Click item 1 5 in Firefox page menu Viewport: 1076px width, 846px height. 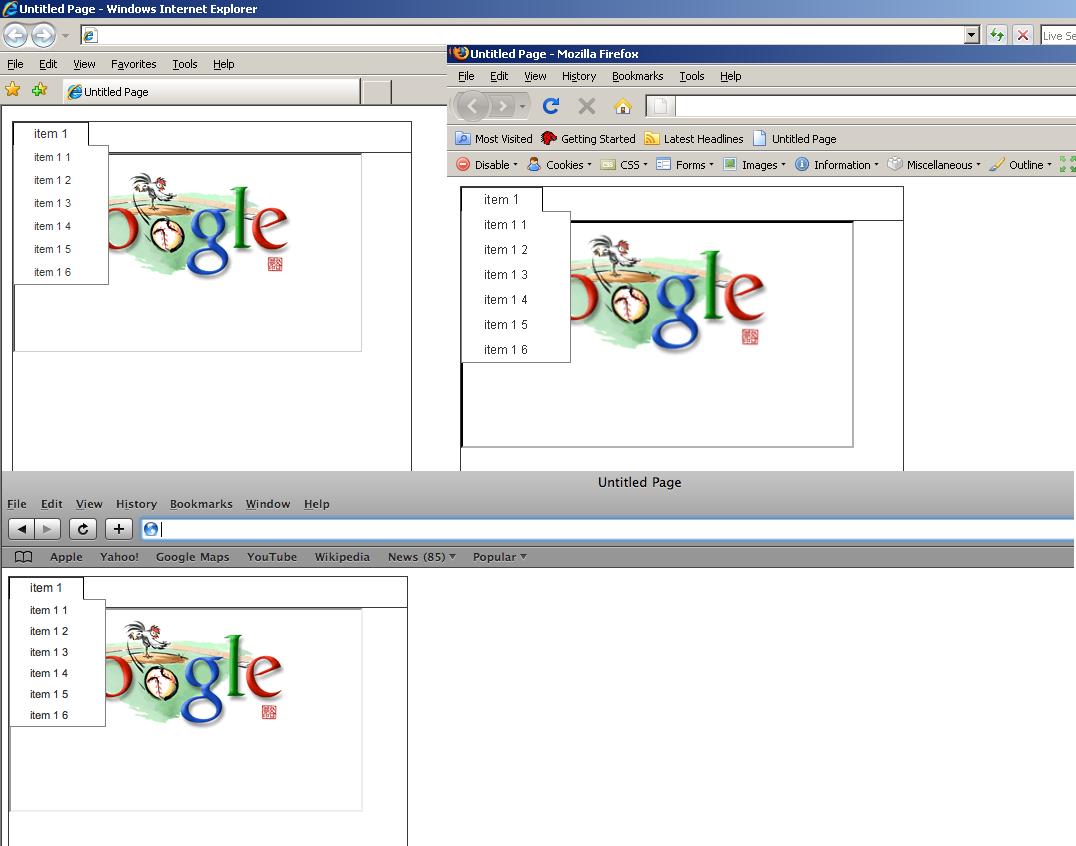pos(506,325)
